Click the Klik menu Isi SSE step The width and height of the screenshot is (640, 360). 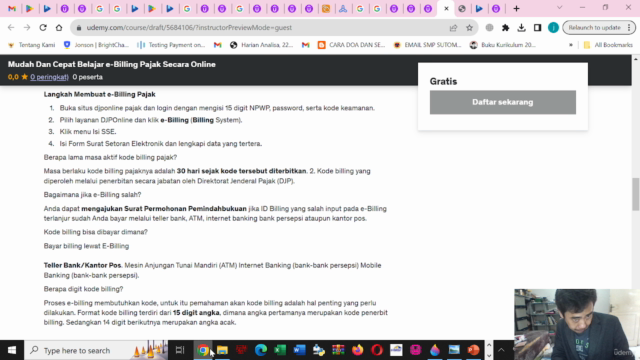(88, 132)
